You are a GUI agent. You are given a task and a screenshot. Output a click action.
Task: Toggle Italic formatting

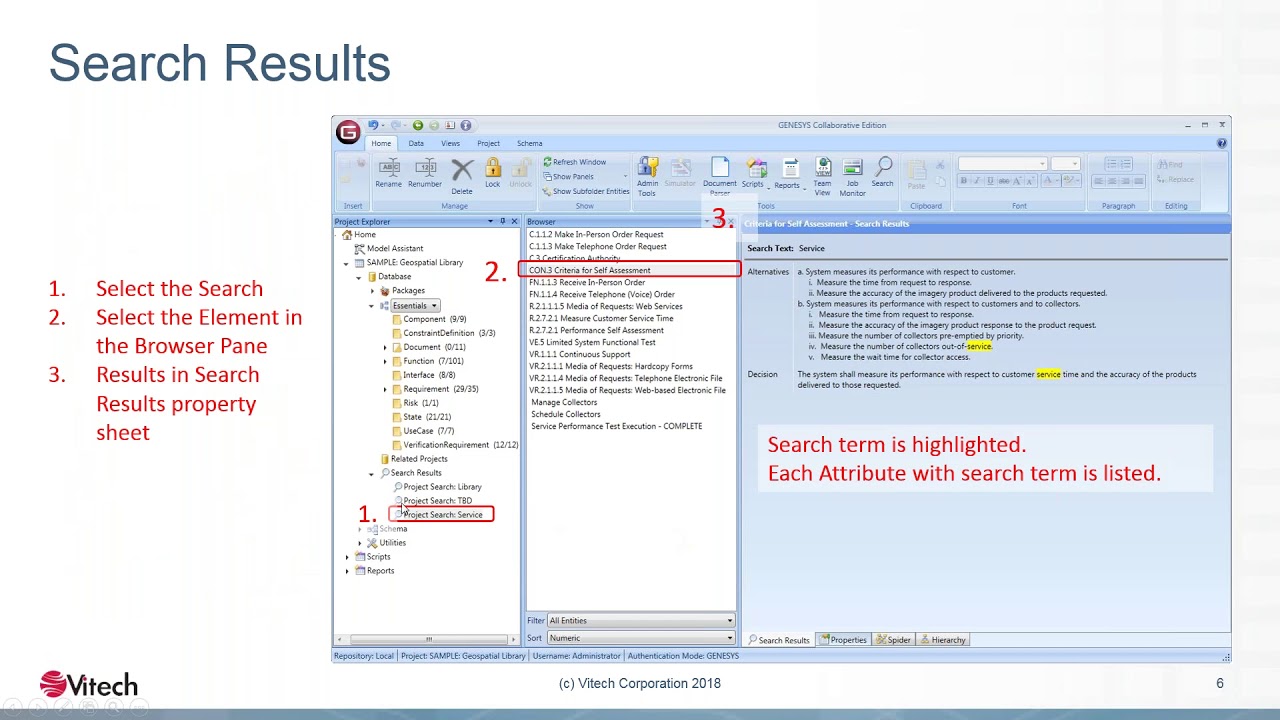pos(977,181)
